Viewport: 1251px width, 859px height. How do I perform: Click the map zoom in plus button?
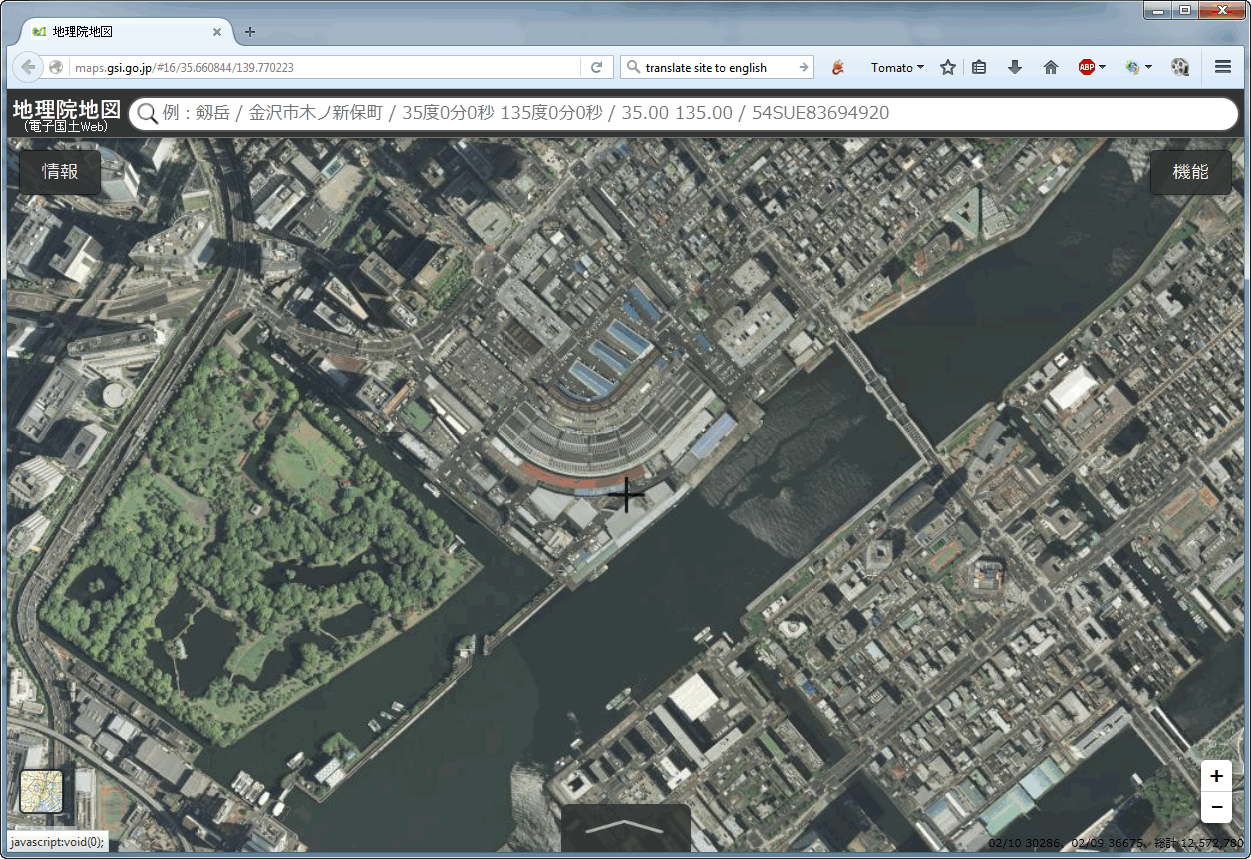[x=1216, y=776]
